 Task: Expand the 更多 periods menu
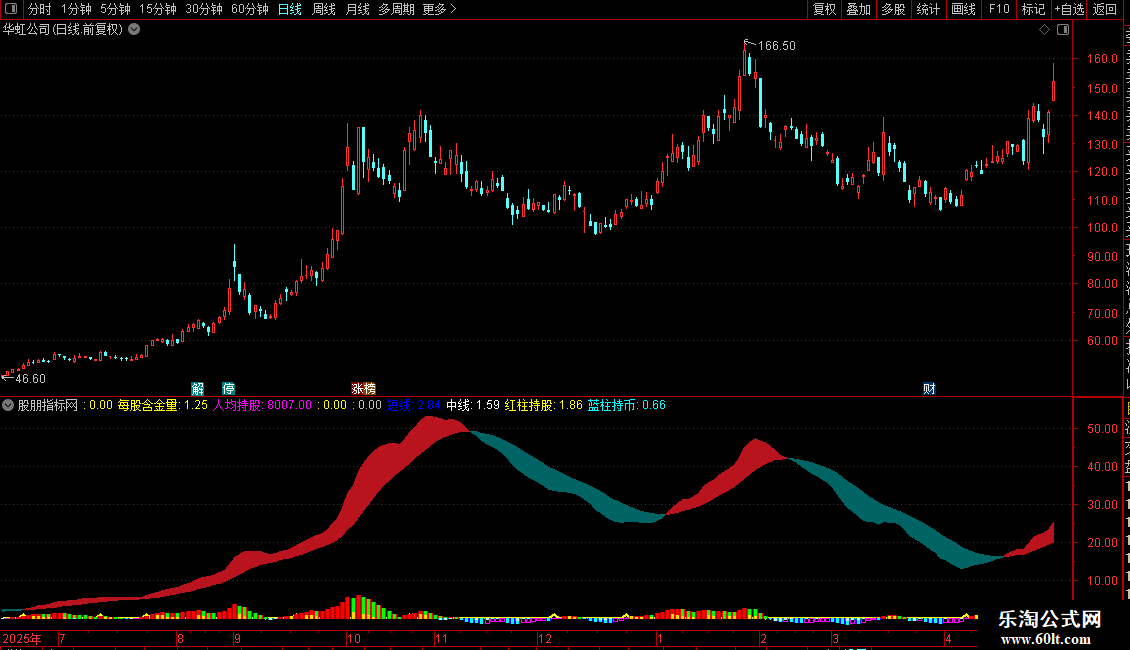coord(439,9)
